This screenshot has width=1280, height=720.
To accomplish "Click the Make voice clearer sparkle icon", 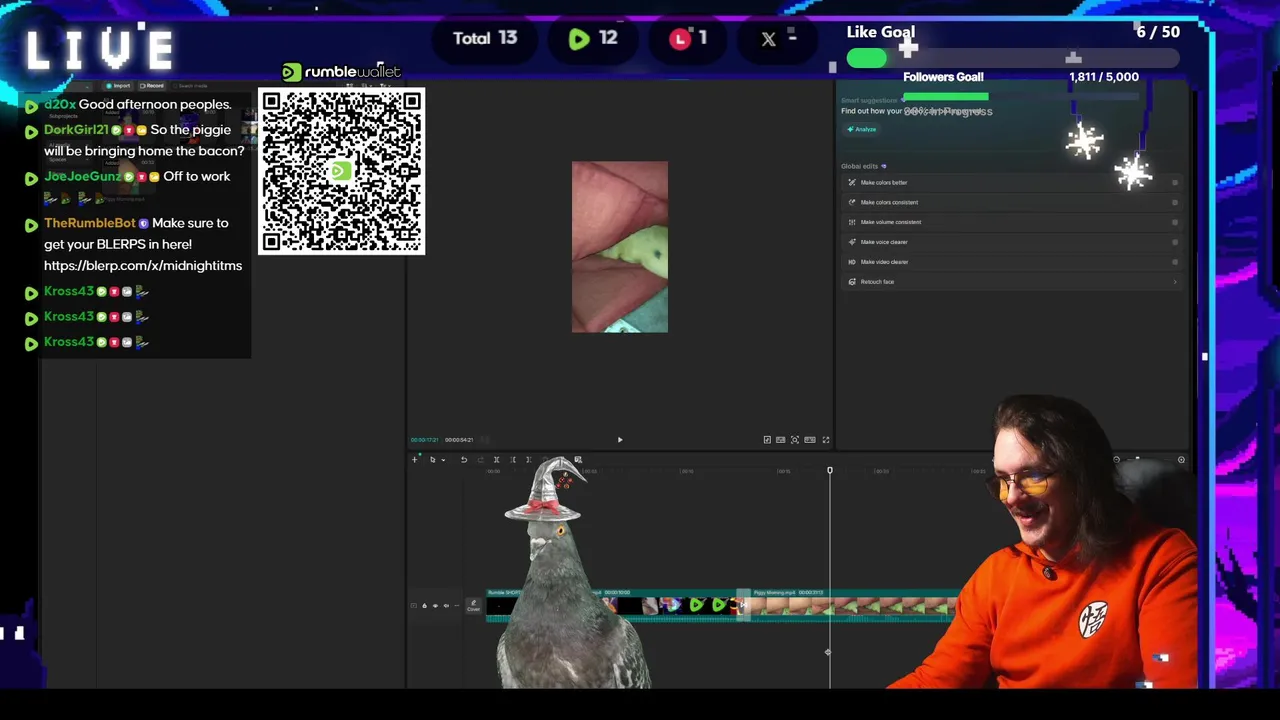I will click(852, 242).
